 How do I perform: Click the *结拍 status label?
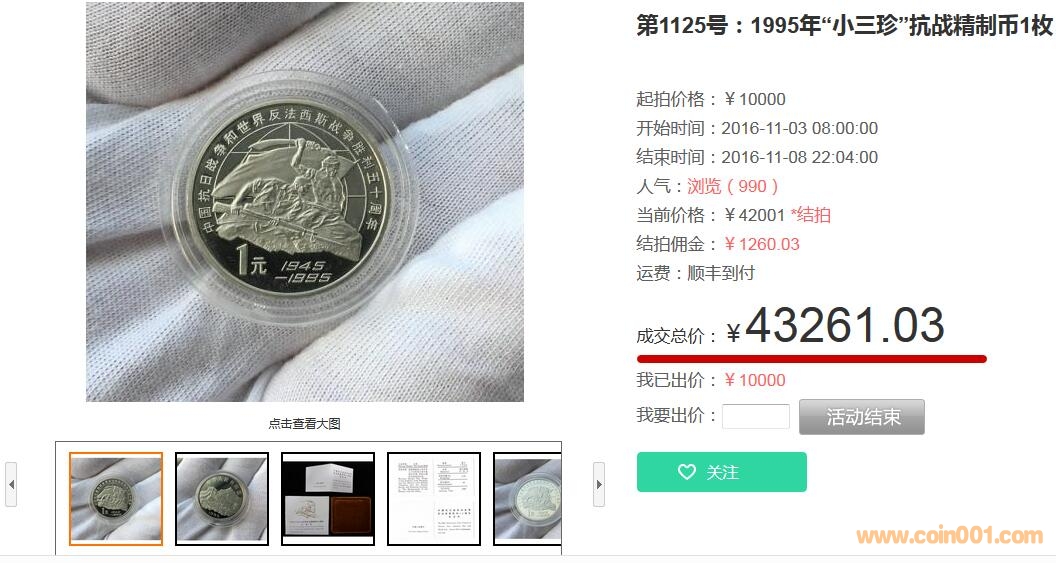[x=811, y=215]
